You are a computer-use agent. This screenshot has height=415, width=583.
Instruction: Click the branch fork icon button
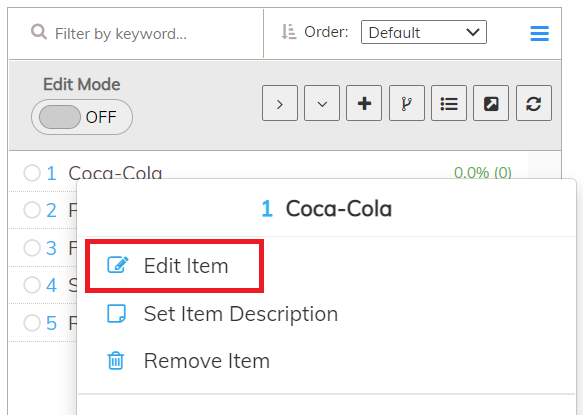[x=407, y=103]
